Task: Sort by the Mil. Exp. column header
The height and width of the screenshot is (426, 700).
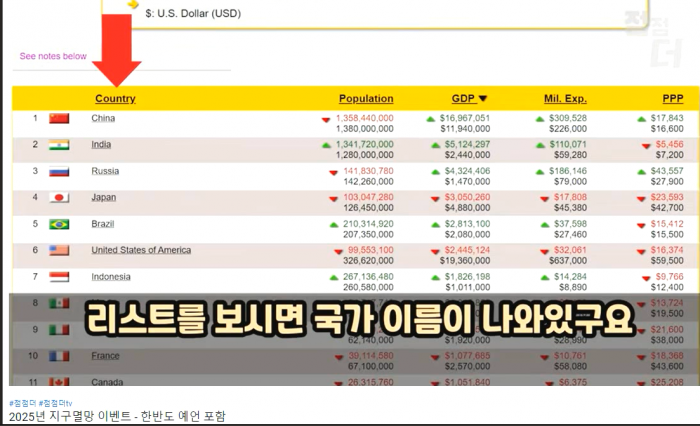Action: (x=565, y=99)
